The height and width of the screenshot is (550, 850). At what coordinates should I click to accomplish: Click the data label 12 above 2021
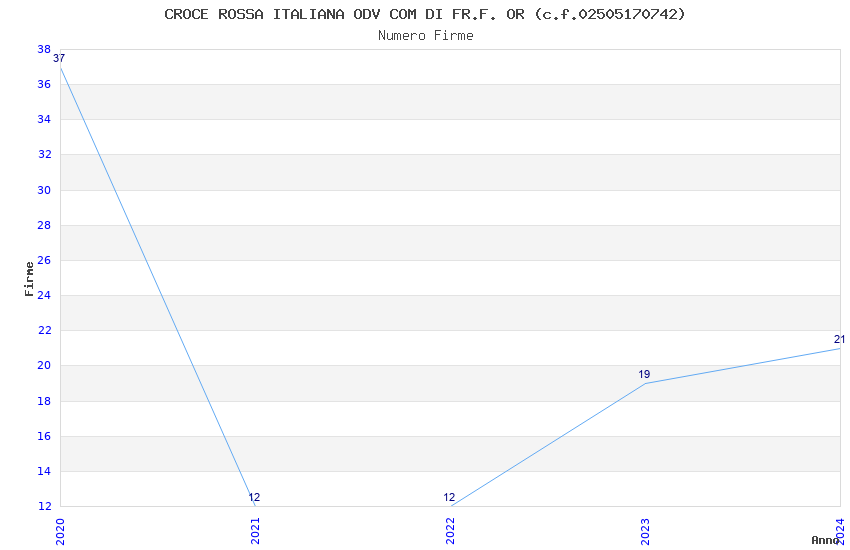coord(254,497)
